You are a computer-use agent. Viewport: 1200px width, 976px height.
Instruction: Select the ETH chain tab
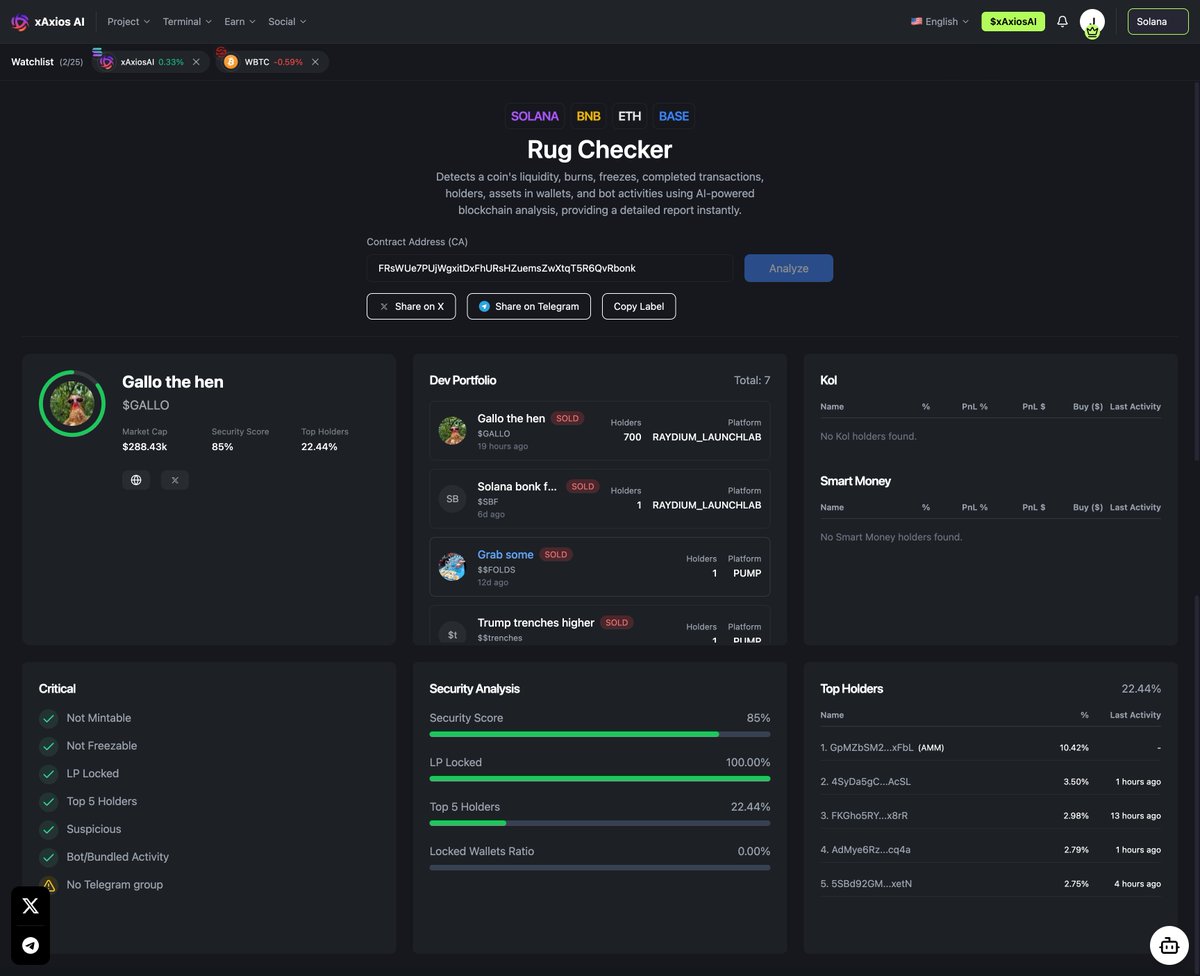630,116
